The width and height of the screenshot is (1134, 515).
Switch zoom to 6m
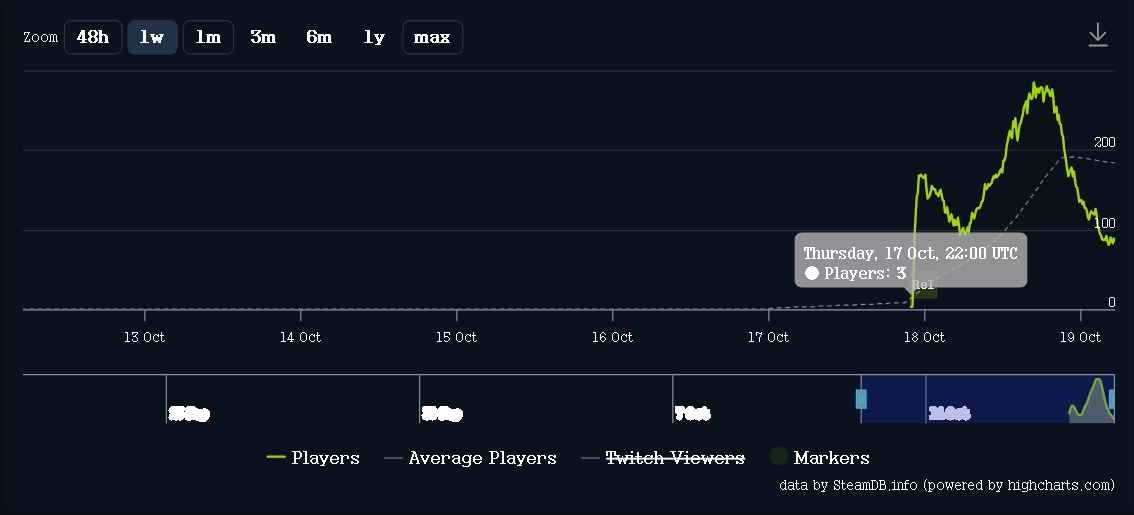(x=319, y=38)
